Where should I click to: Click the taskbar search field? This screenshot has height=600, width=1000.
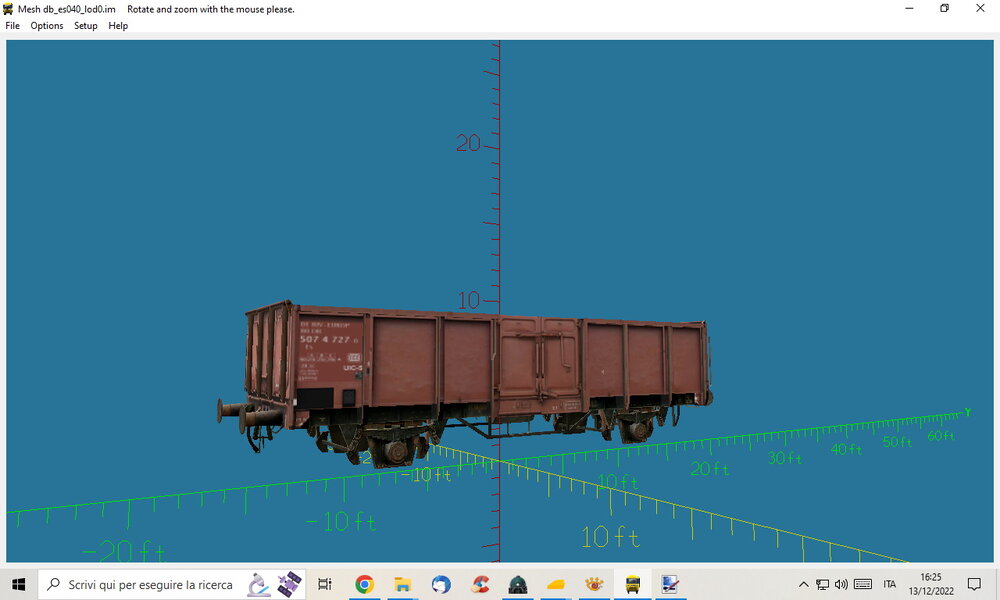point(172,584)
